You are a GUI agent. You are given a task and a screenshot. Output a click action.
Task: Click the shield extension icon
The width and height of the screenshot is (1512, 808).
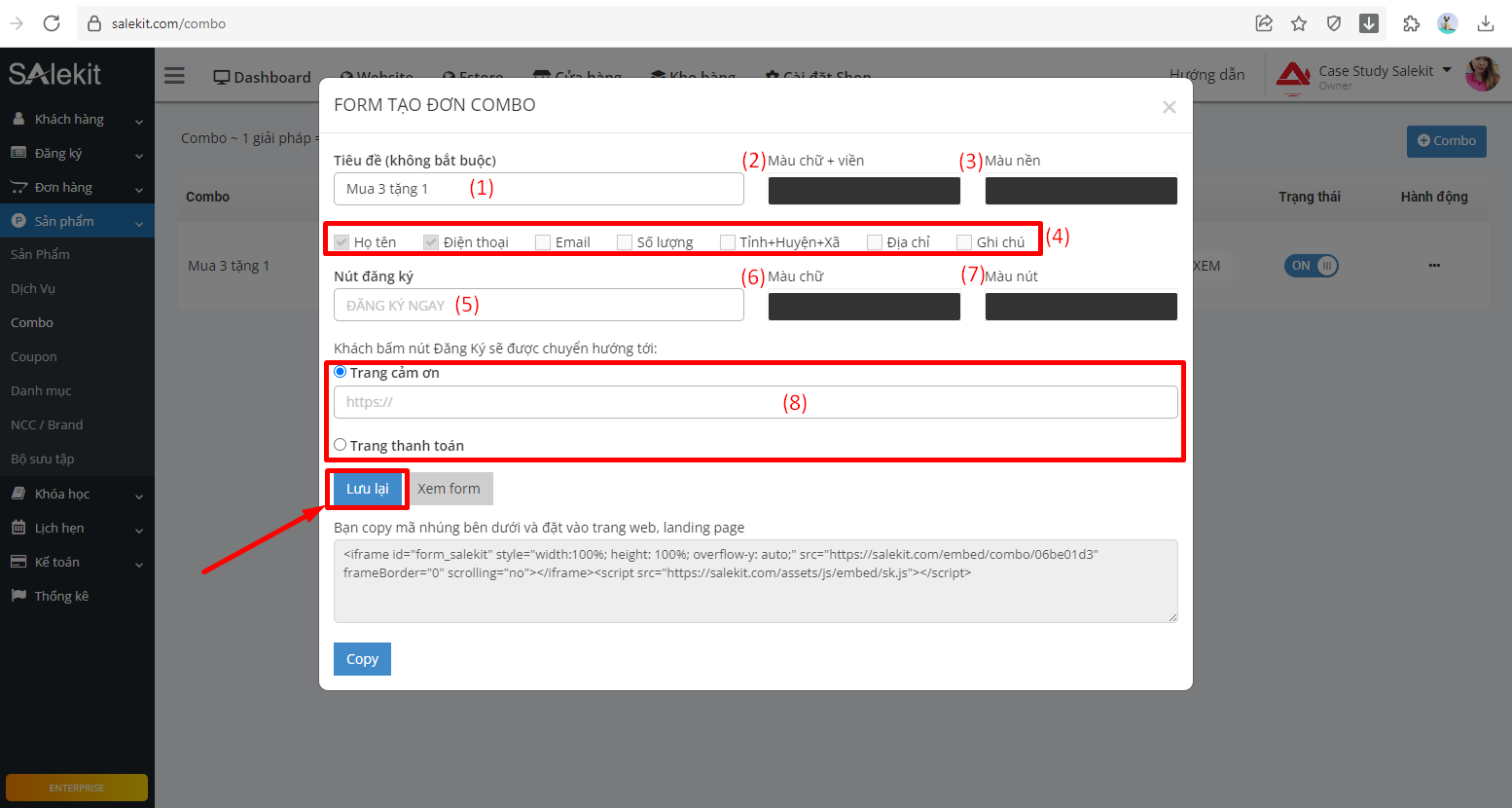1334,23
